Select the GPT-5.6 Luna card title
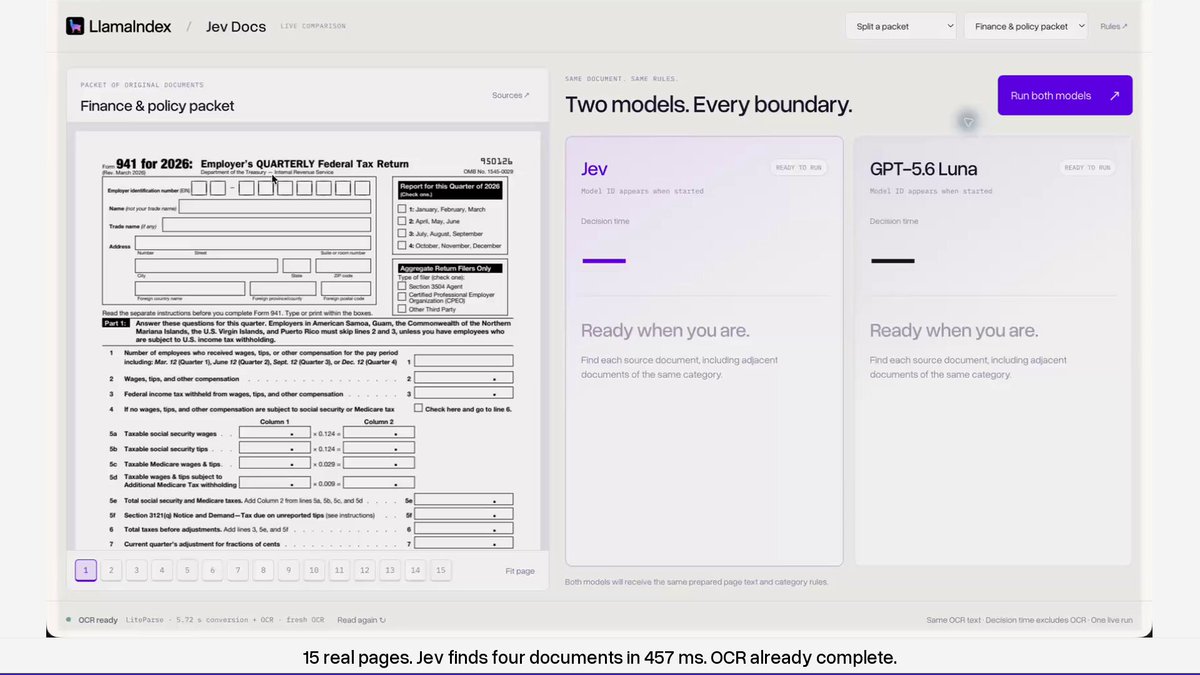The width and height of the screenshot is (1200, 675). (x=923, y=169)
